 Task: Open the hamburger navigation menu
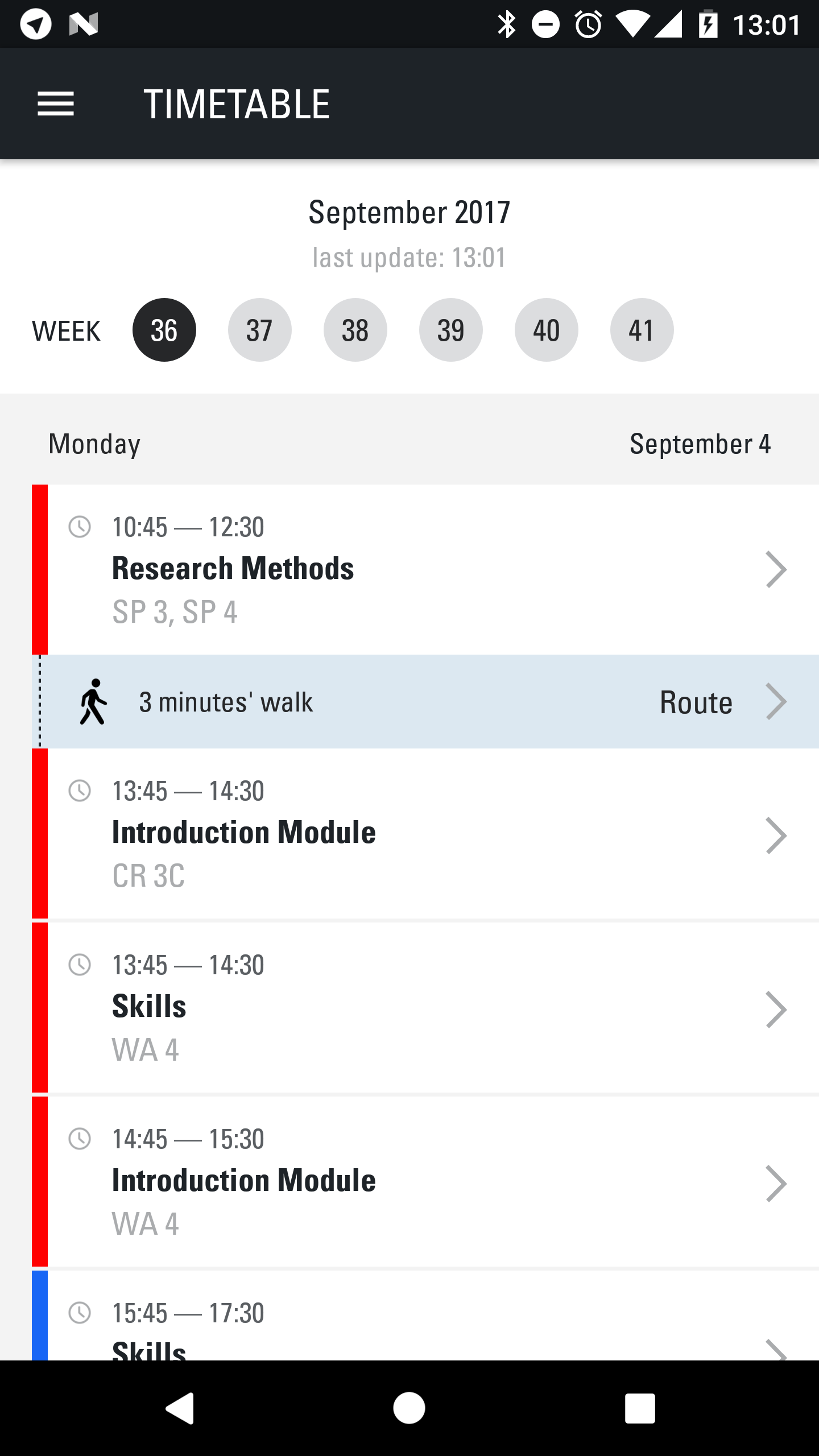[x=56, y=104]
